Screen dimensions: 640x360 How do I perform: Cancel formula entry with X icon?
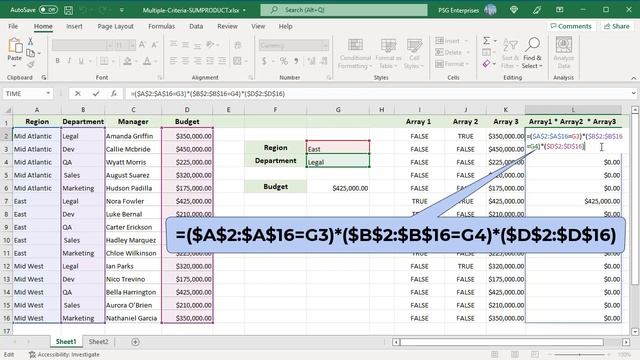(x=78, y=93)
